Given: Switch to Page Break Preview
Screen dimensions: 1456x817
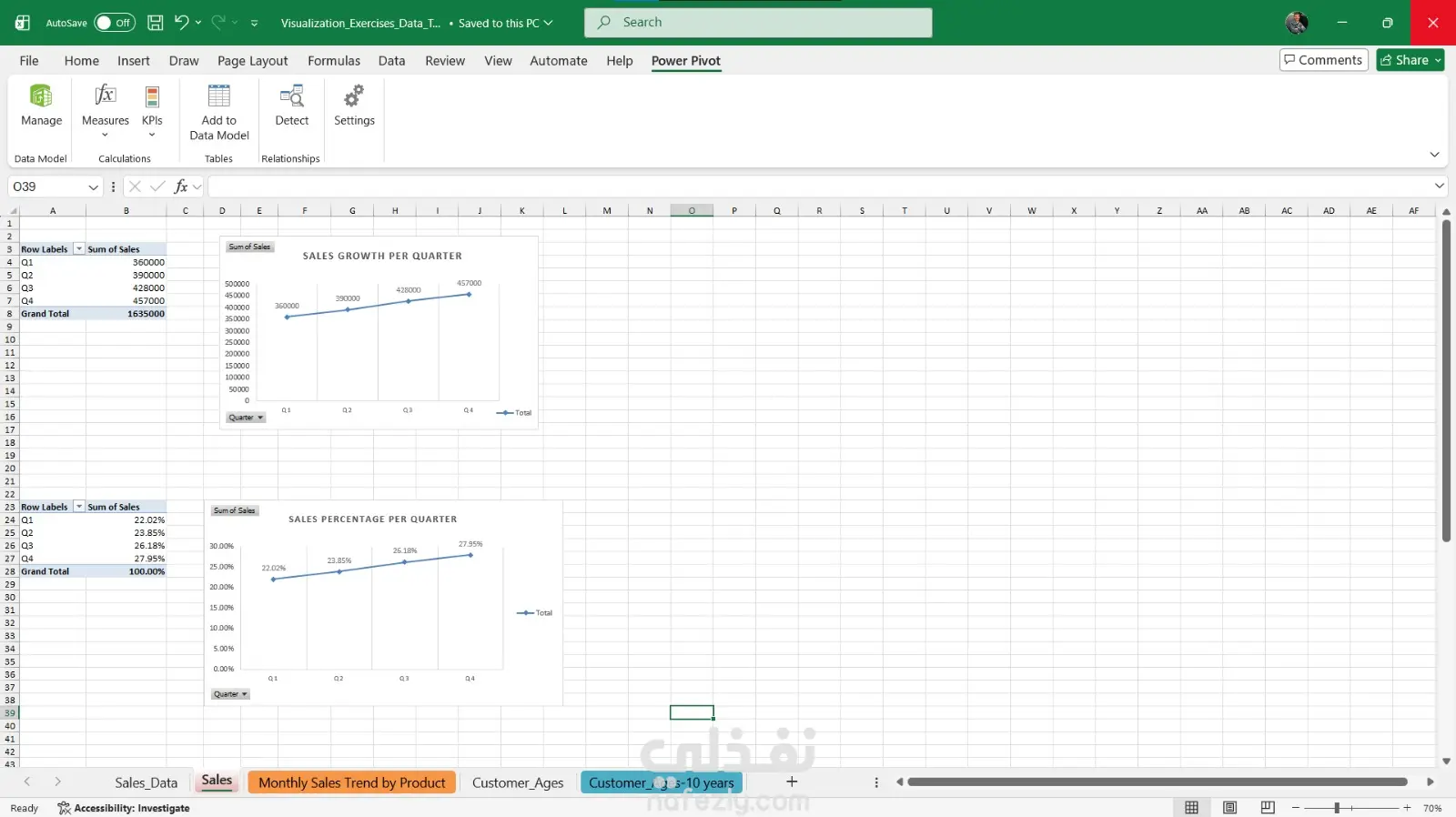Looking at the screenshot, I should [x=1268, y=808].
